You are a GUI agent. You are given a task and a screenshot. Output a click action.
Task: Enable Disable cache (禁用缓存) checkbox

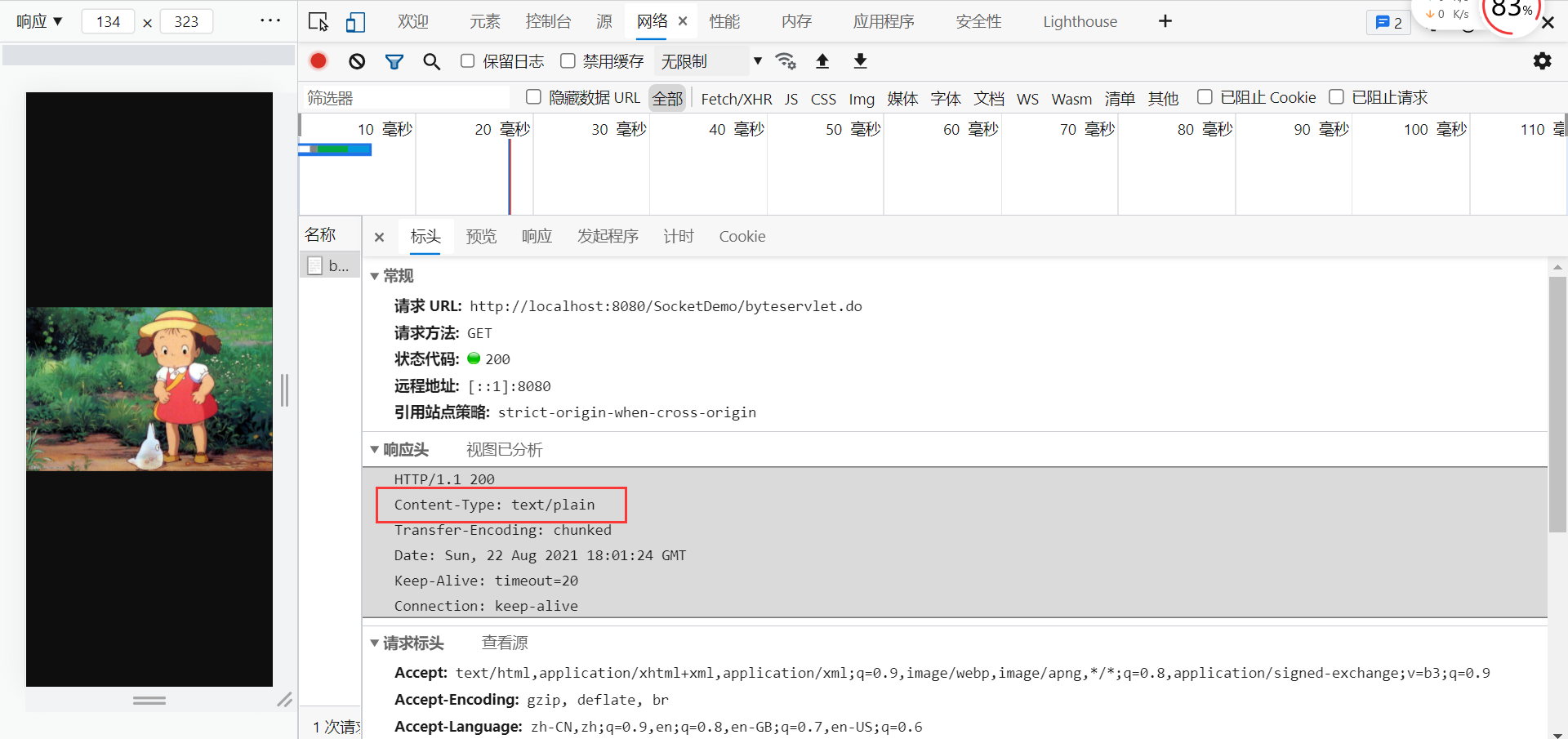[568, 61]
